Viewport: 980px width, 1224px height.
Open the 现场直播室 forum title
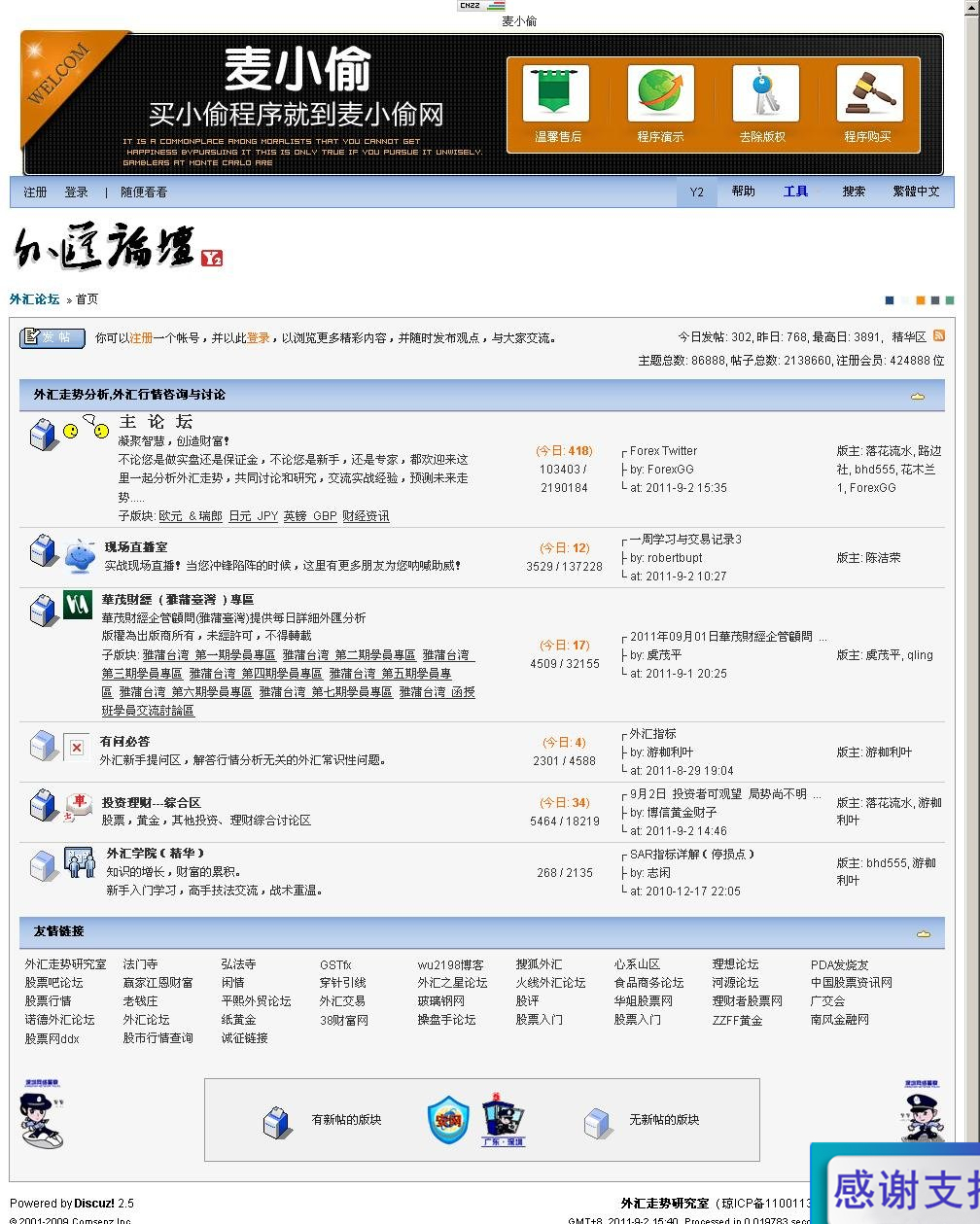(136, 547)
